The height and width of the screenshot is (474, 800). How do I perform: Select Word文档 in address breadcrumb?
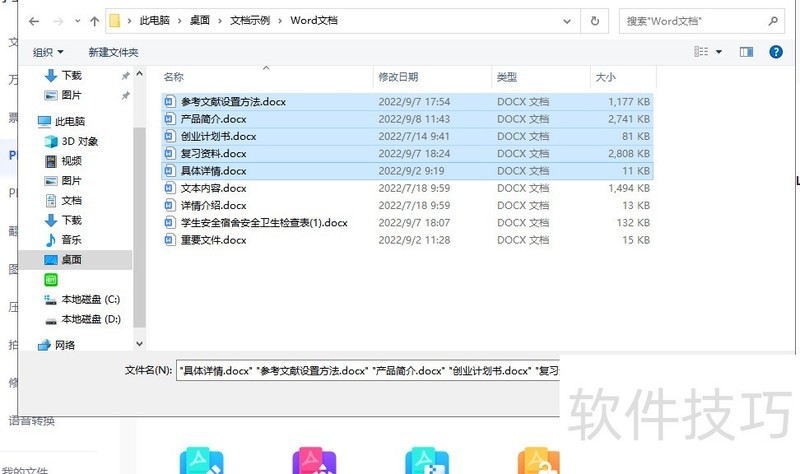[x=314, y=20]
